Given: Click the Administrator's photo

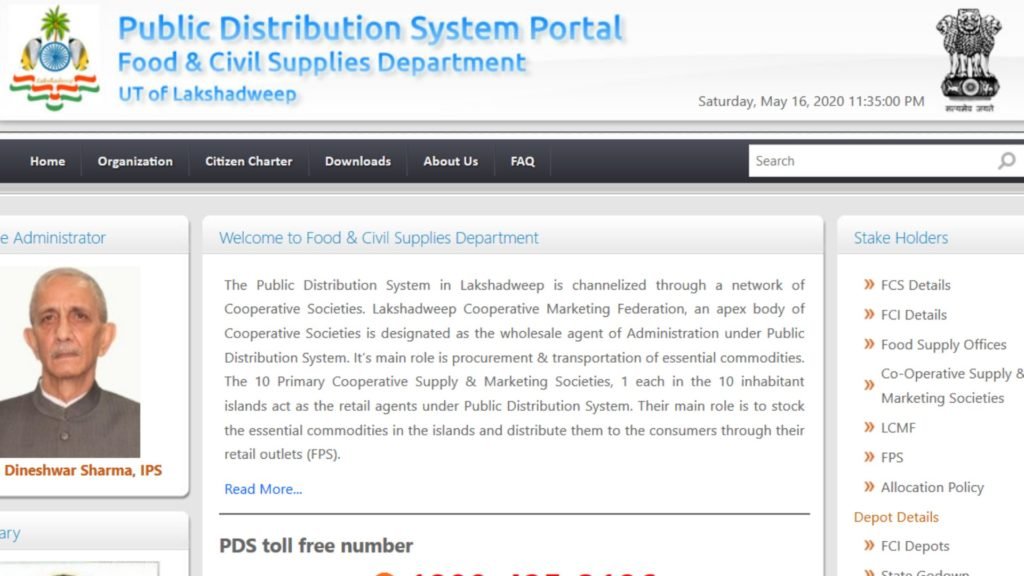Looking at the screenshot, I should pyautogui.click(x=69, y=361).
